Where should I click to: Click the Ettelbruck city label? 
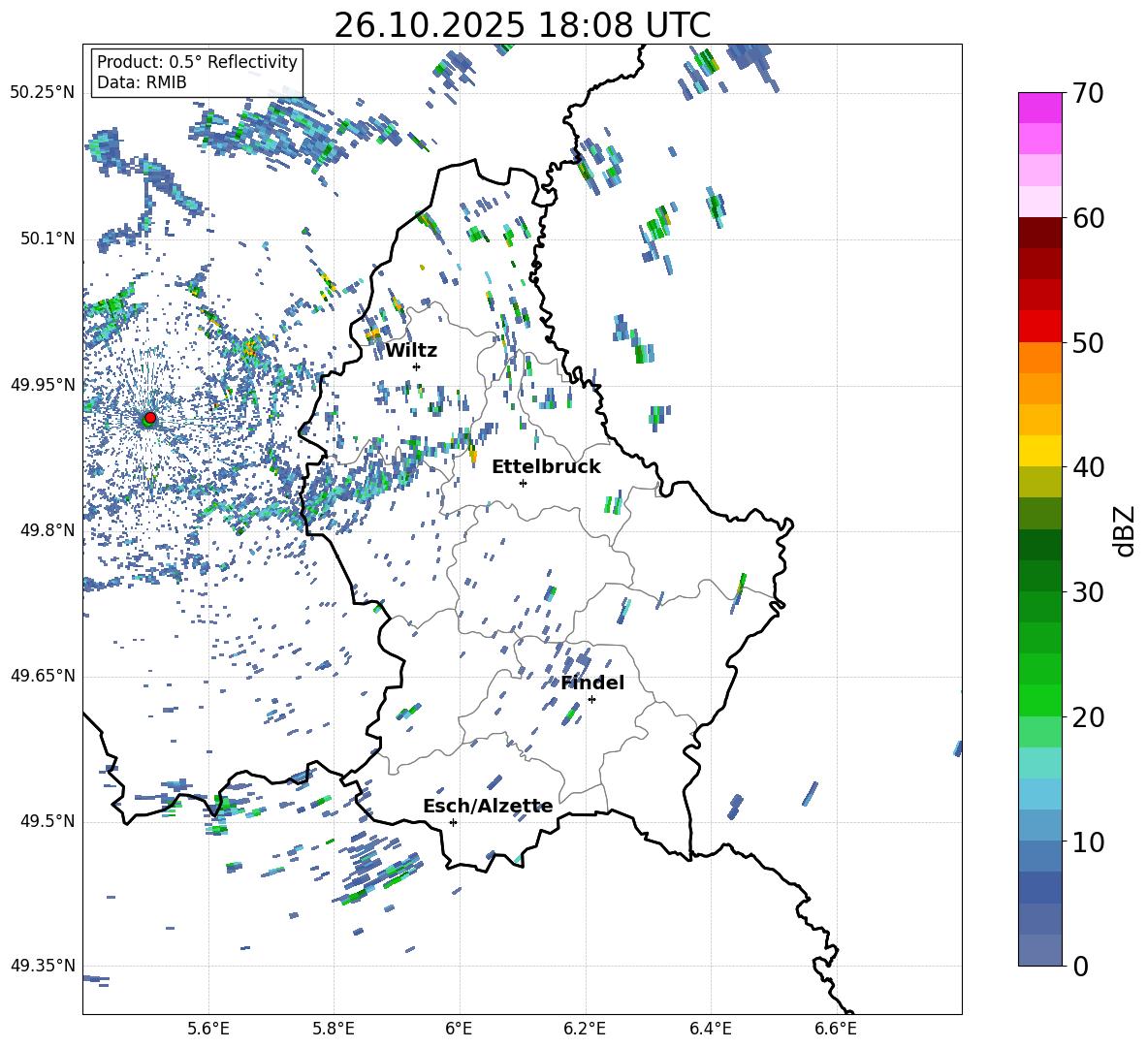pyautogui.click(x=546, y=466)
